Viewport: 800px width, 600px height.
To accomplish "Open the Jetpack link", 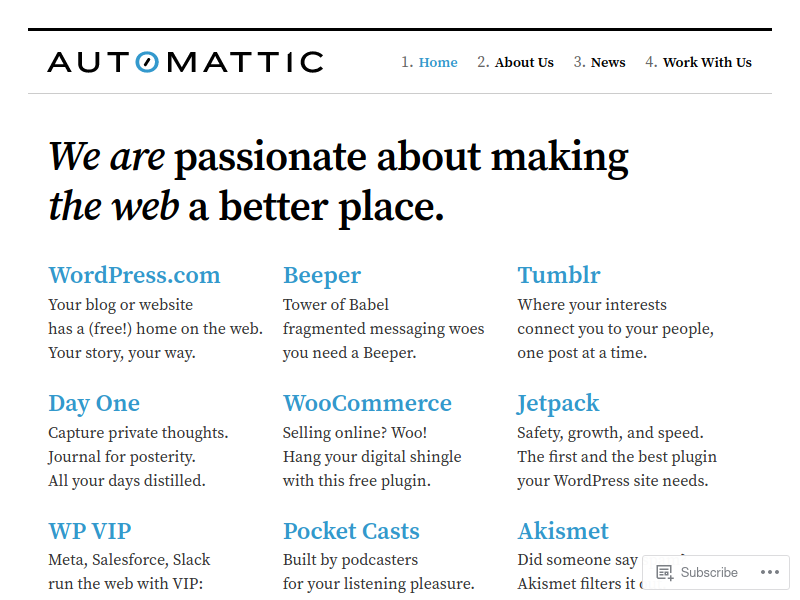I will click(558, 403).
